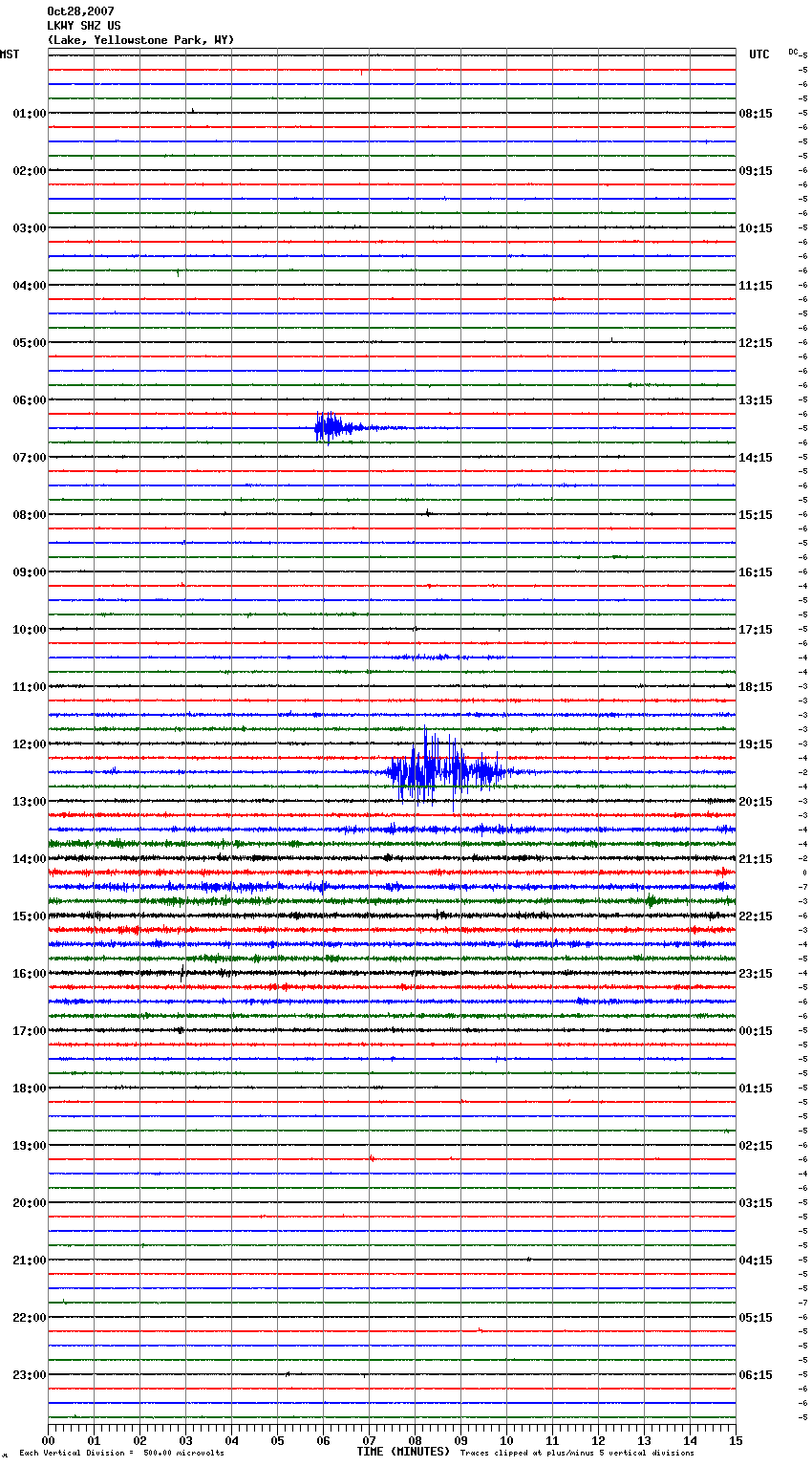The width and height of the screenshot is (812, 1466).
Task: Click the 00:15 UTC time label
Action: point(756,1031)
